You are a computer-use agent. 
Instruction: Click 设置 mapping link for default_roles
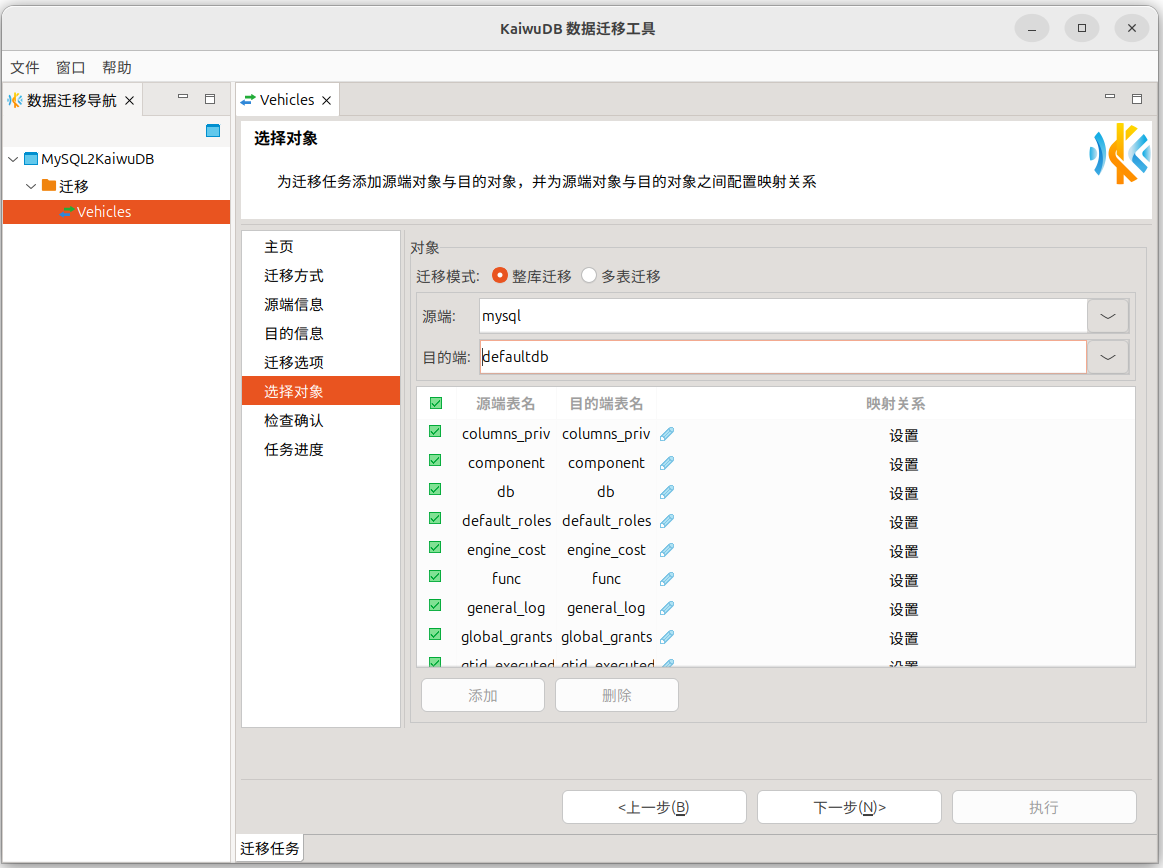[903, 522]
